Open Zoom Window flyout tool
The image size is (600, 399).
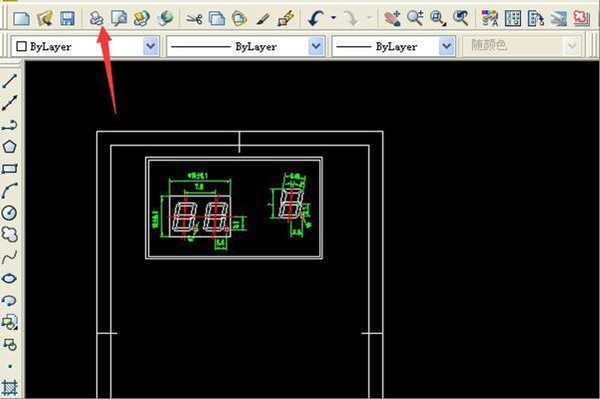pos(438,18)
